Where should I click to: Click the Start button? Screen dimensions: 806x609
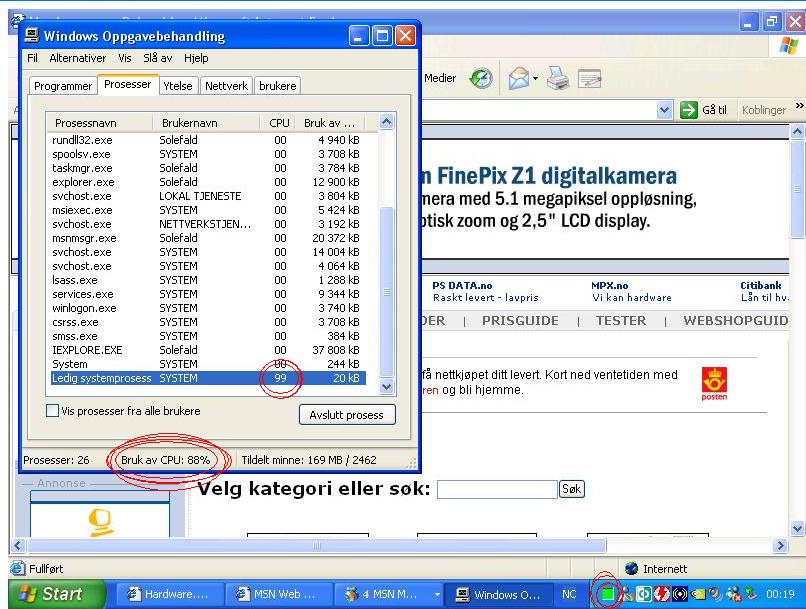click(58, 594)
